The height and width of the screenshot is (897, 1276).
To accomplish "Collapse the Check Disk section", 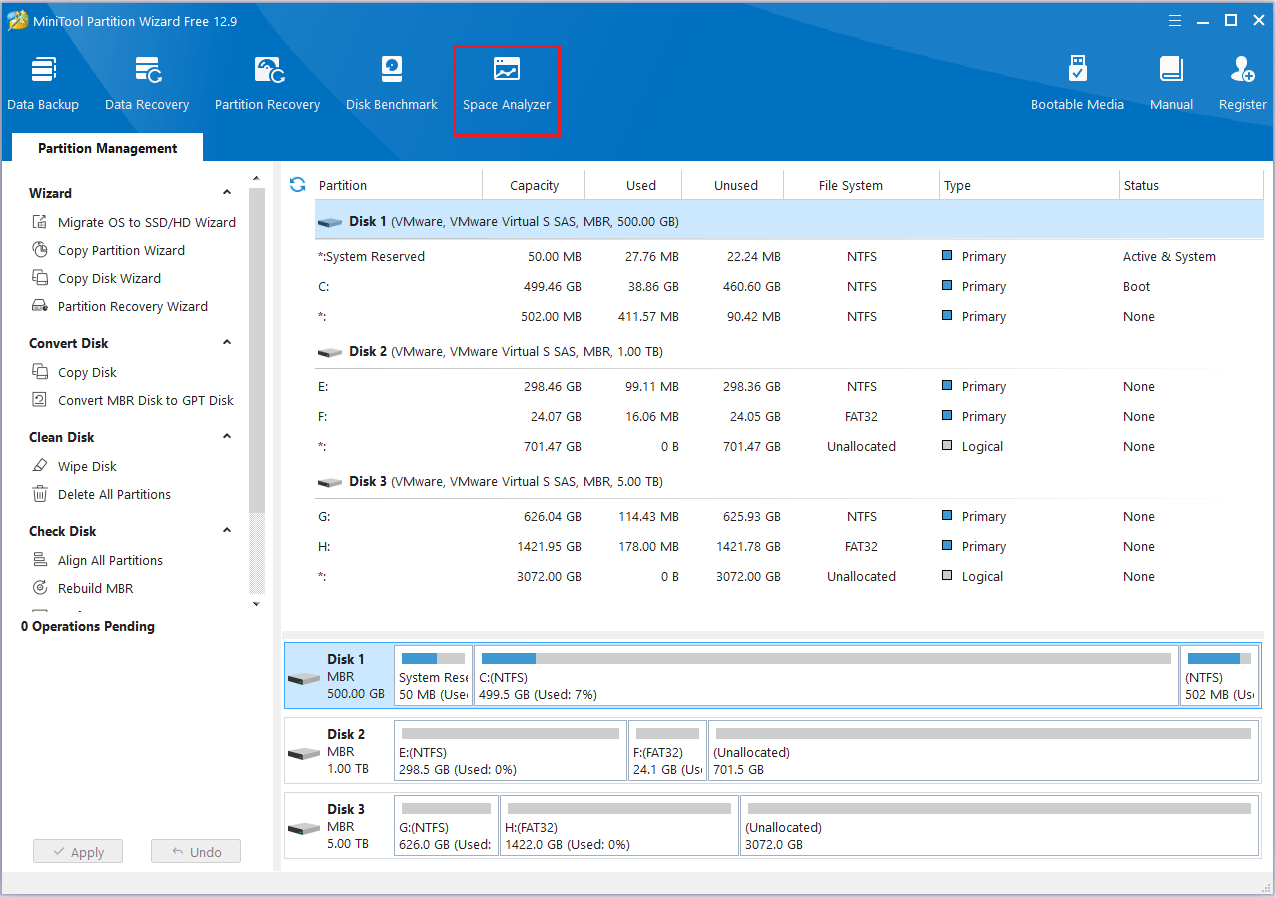I will [225, 530].
